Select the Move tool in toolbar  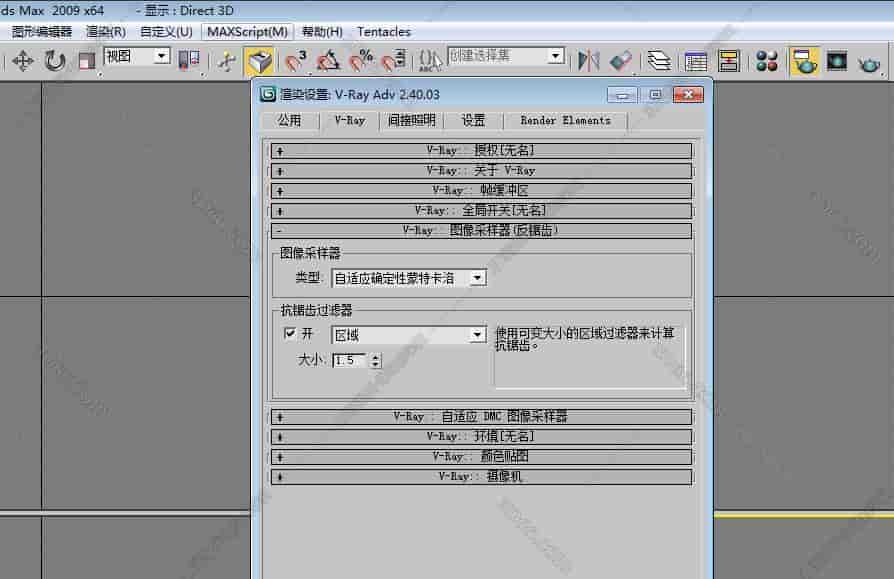tap(23, 61)
